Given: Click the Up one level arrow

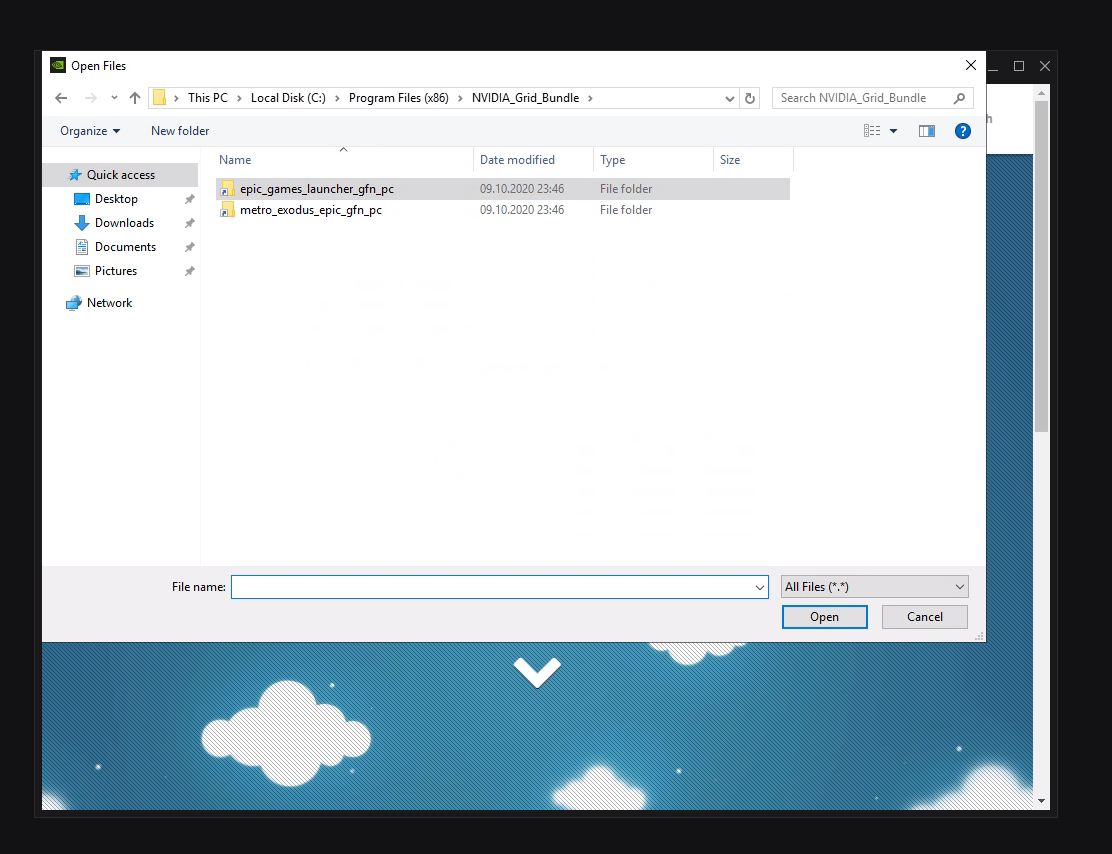Looking at the screenshot, I should click(x=135, y=98).
